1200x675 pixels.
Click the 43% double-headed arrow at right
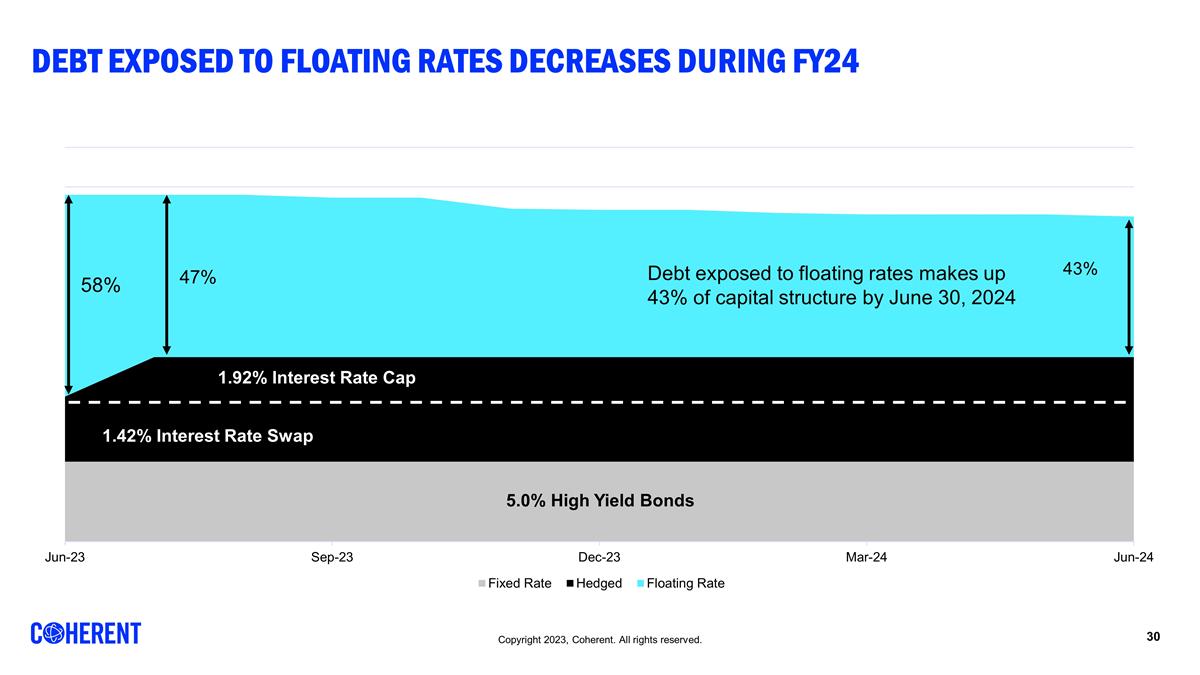[1128, 288]
